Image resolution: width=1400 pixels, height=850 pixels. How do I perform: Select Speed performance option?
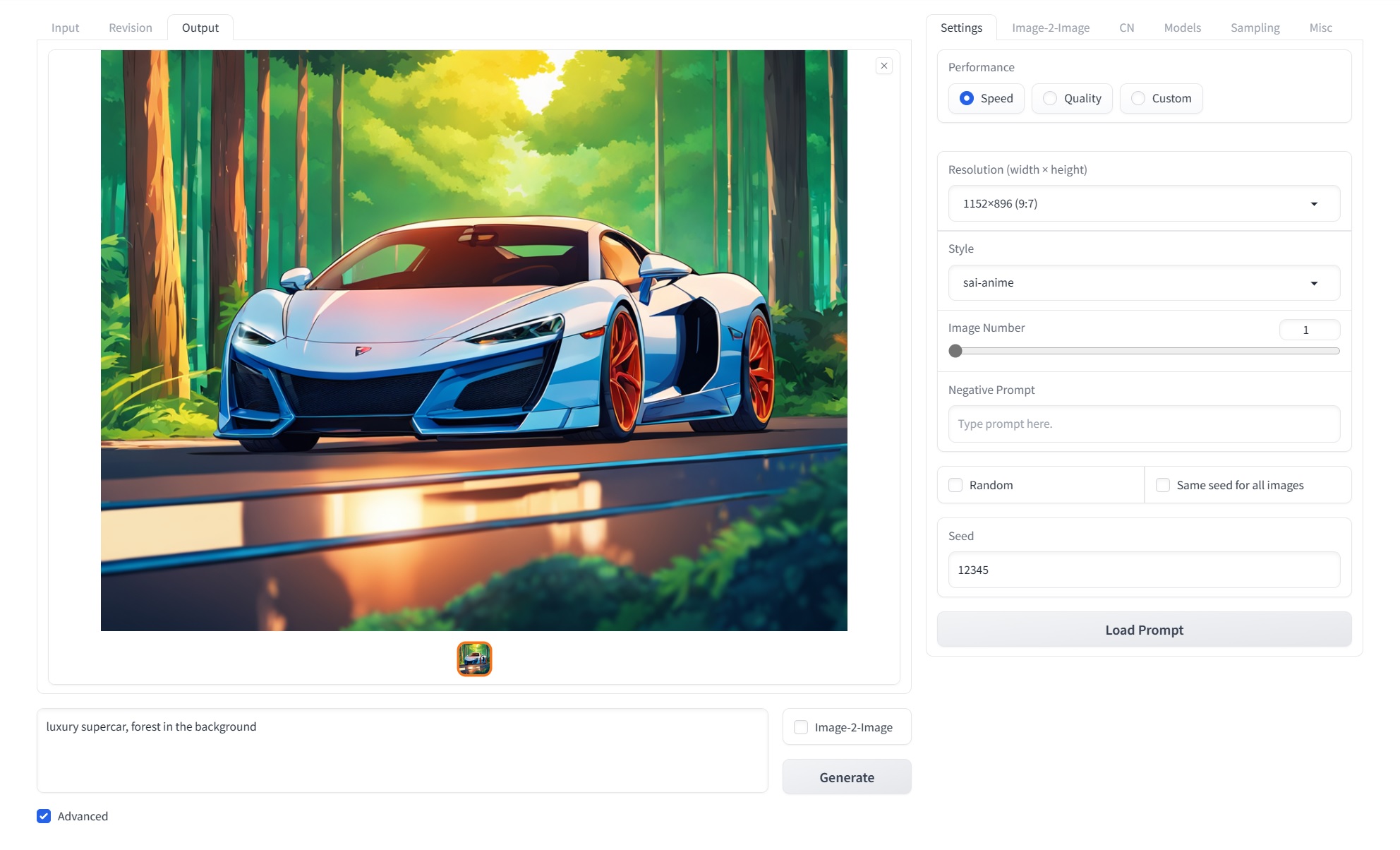coord(967,98)
